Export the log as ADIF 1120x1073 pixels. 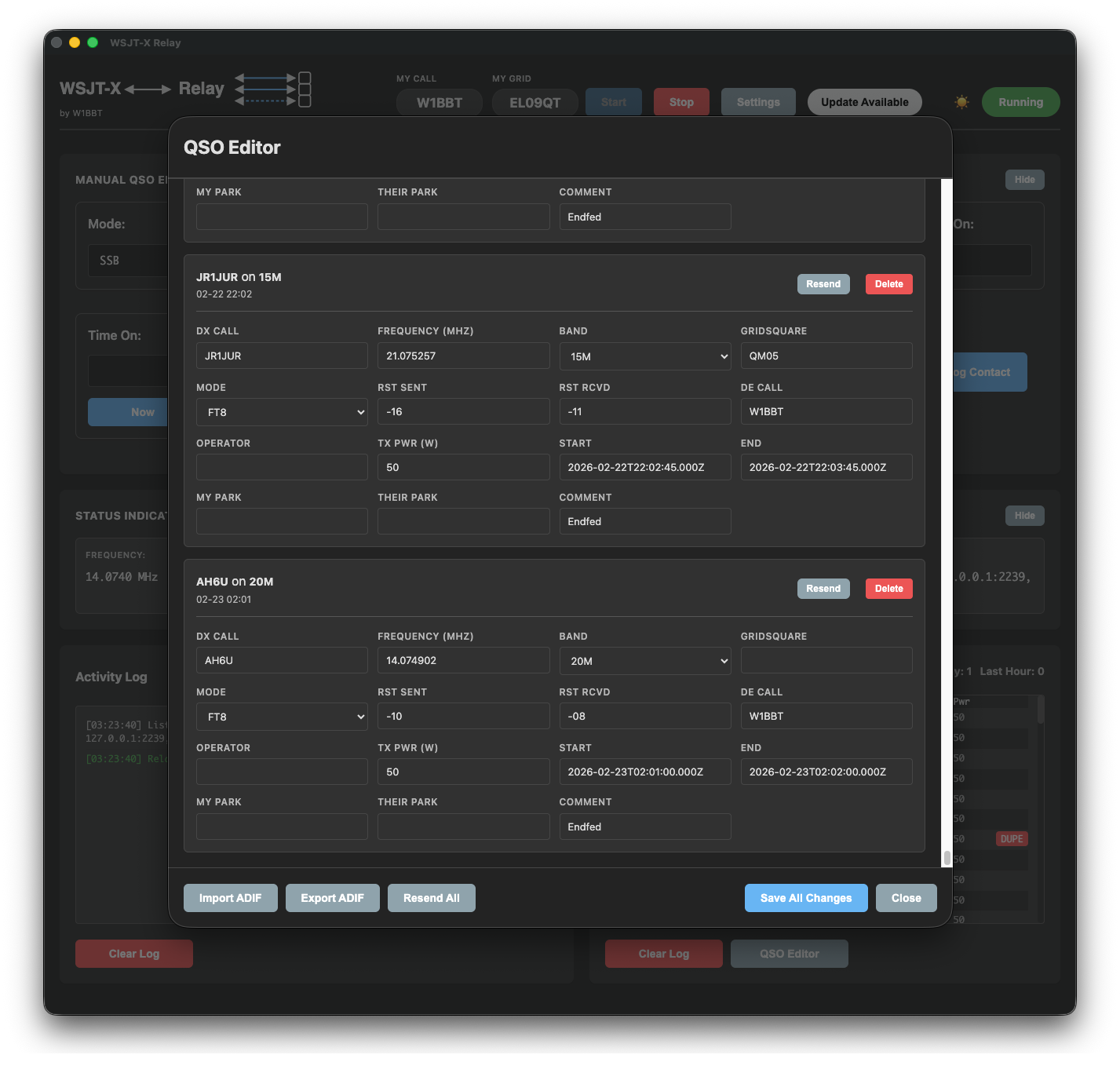[x=332, y=897]
